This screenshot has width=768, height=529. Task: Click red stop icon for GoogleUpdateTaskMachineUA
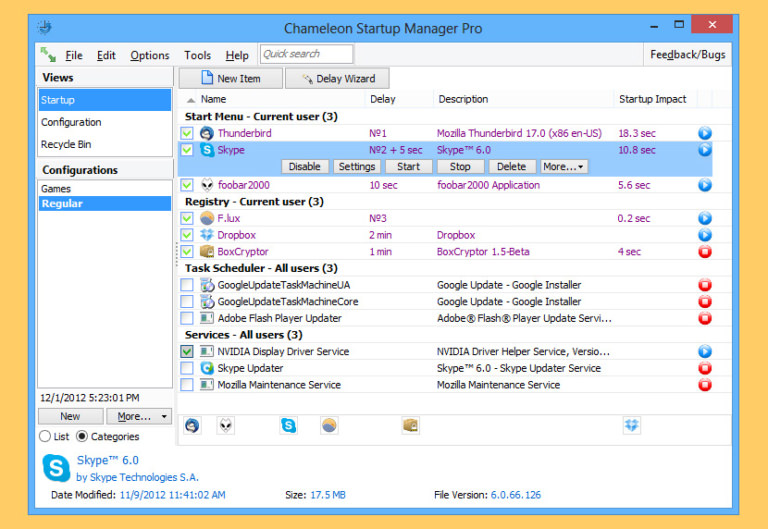click(x=705, y=285)
